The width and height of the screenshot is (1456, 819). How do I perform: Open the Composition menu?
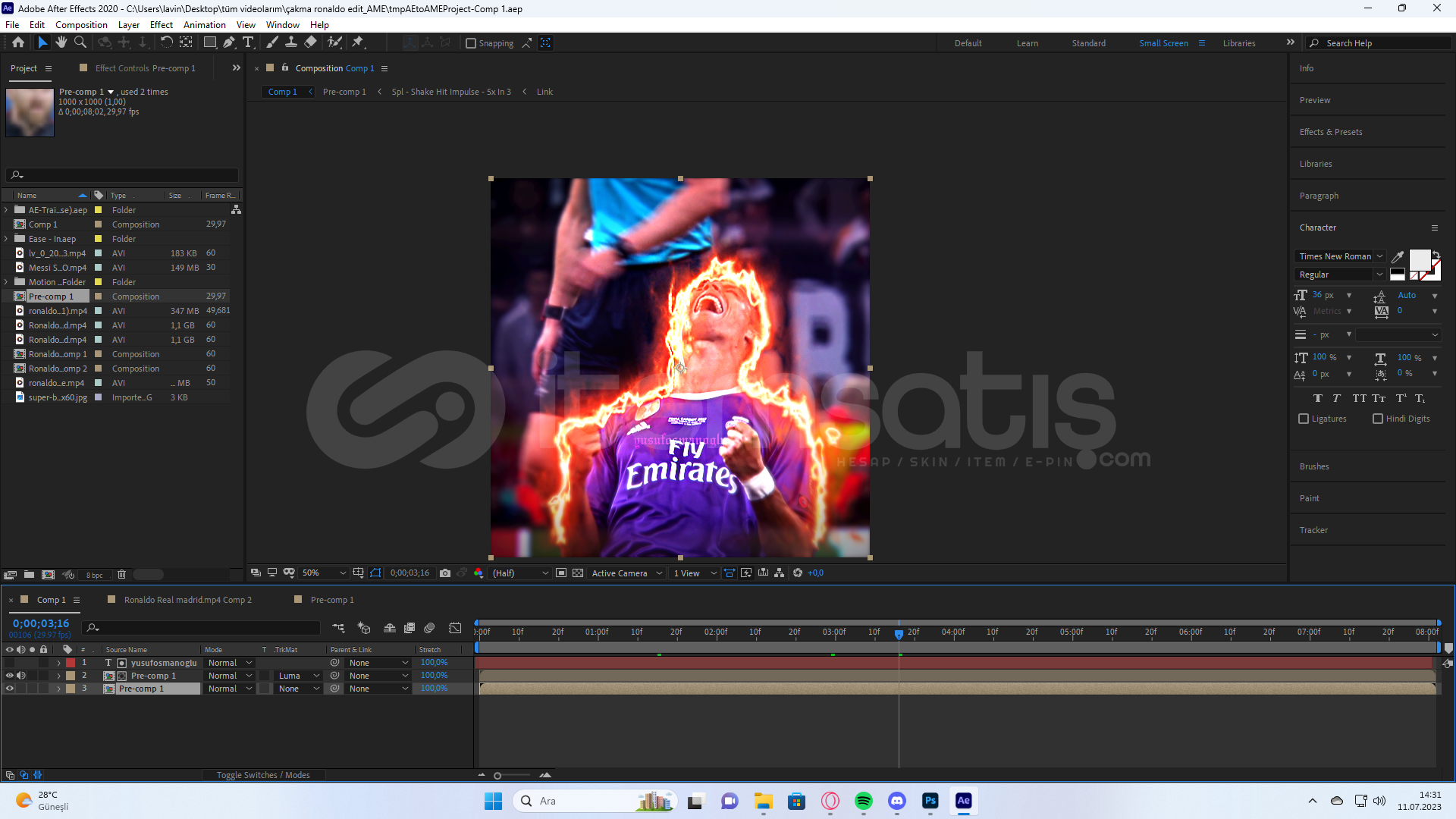81,25
